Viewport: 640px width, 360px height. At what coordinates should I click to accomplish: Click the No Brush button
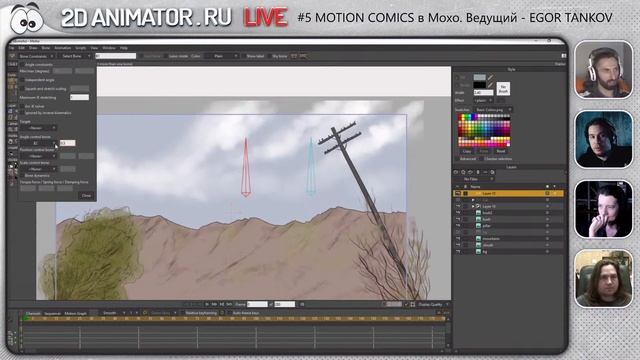pos(503,89)
